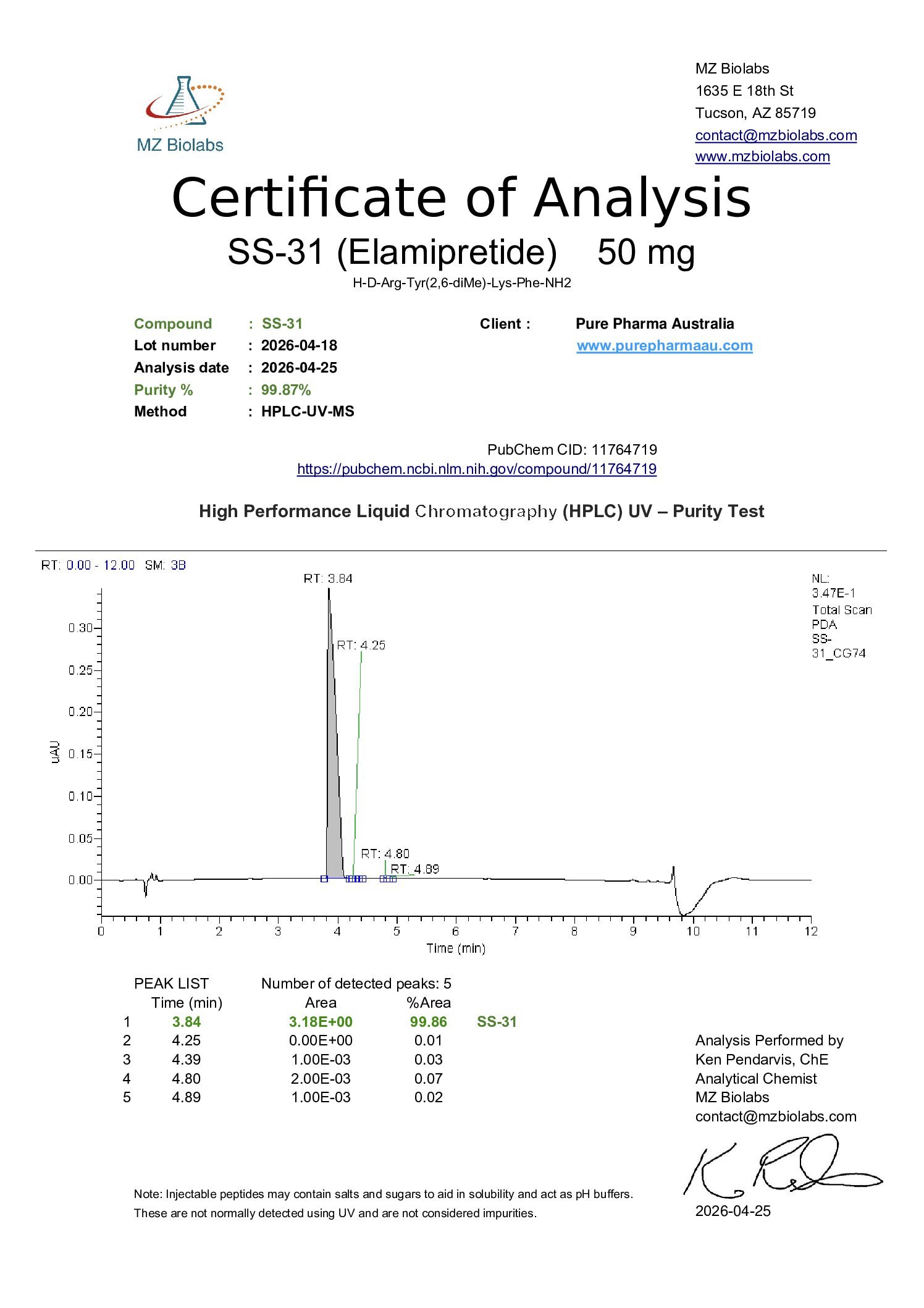
Task: Click the "PubChem CID: 11764719" text
Action: coord(572,450)
